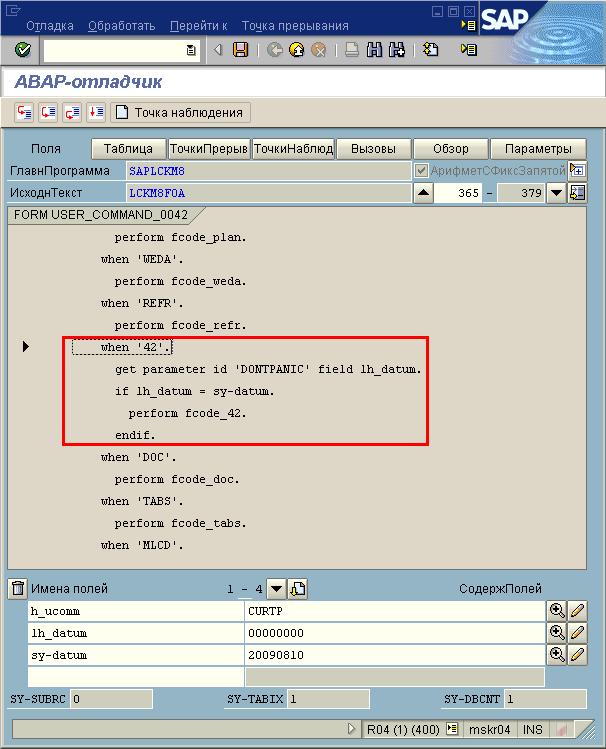Click the display source icon beside line 379

click(x=577, y=193)
